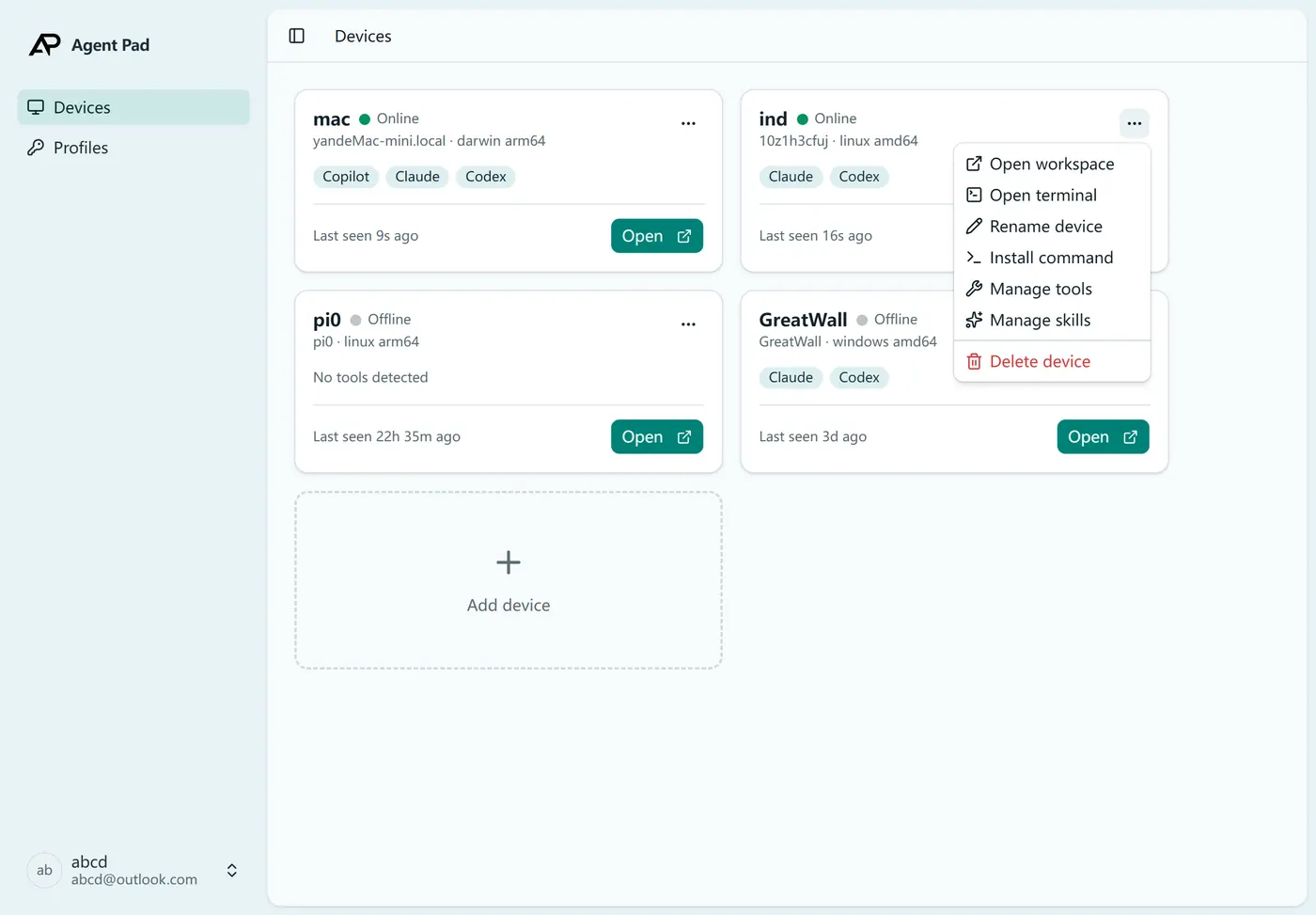Image resolution: width=1316 pixels, height=915 pixels.
Task: Click the Install command prompt icon
Action: (974, 258)
